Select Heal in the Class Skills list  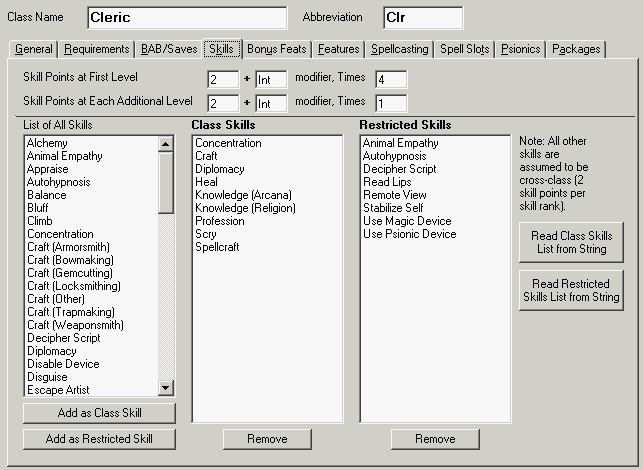(205, 182)
